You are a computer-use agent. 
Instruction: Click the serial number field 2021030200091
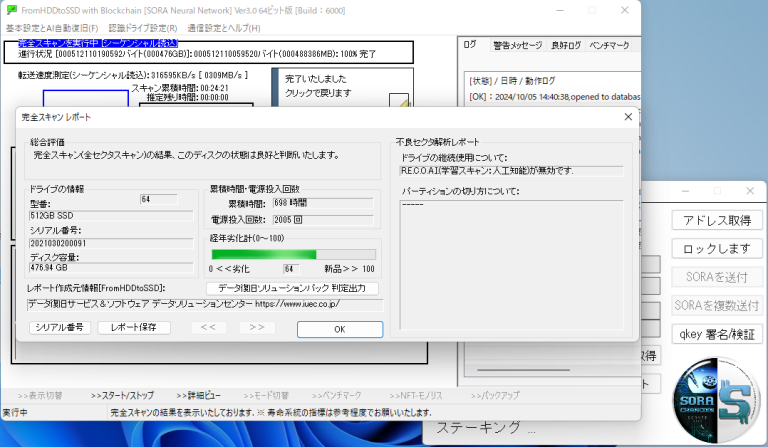coord(111,243)
